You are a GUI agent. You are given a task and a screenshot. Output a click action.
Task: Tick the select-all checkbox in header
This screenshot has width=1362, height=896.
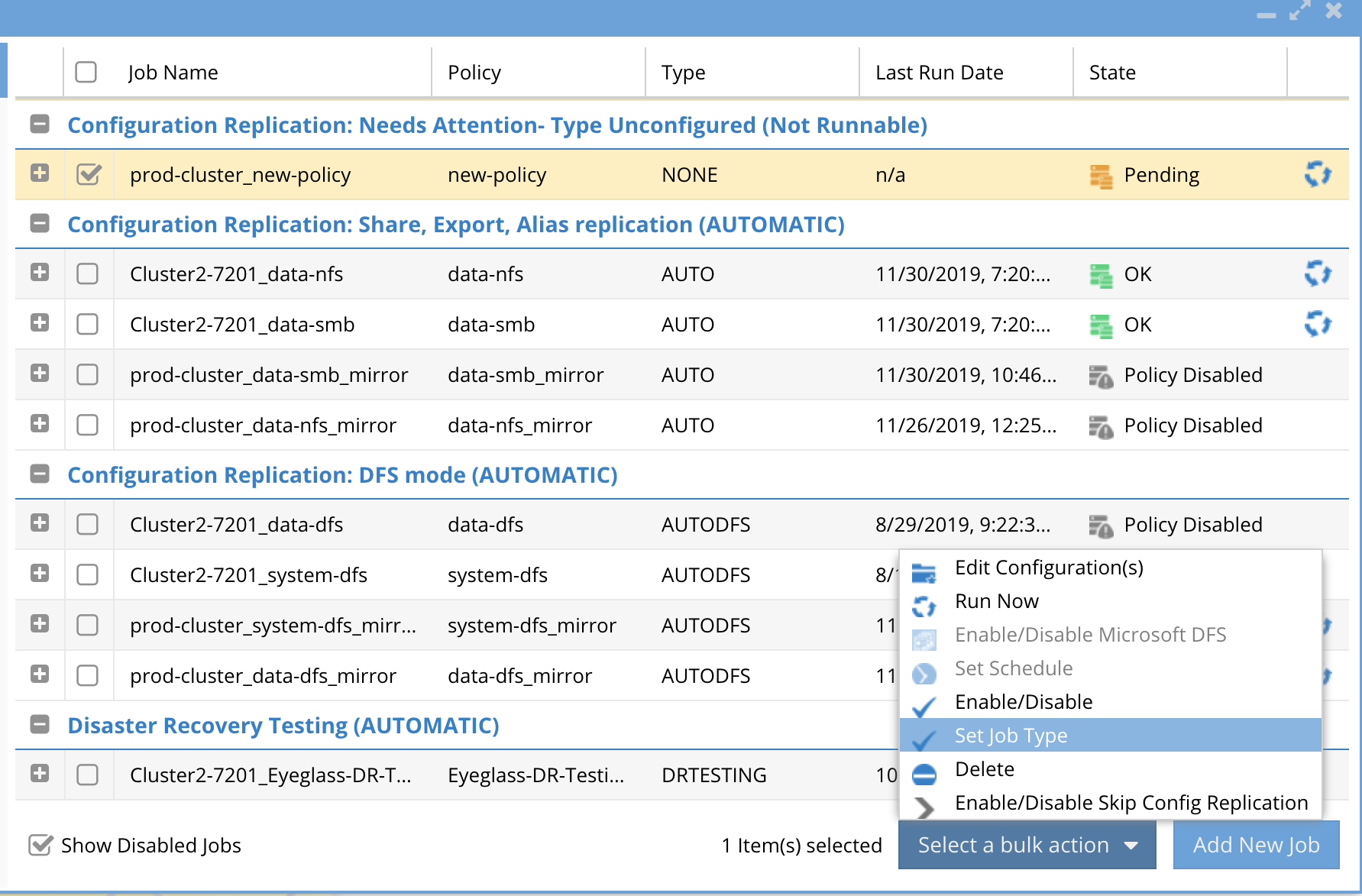pyautogui.click(x=86, y=72)
